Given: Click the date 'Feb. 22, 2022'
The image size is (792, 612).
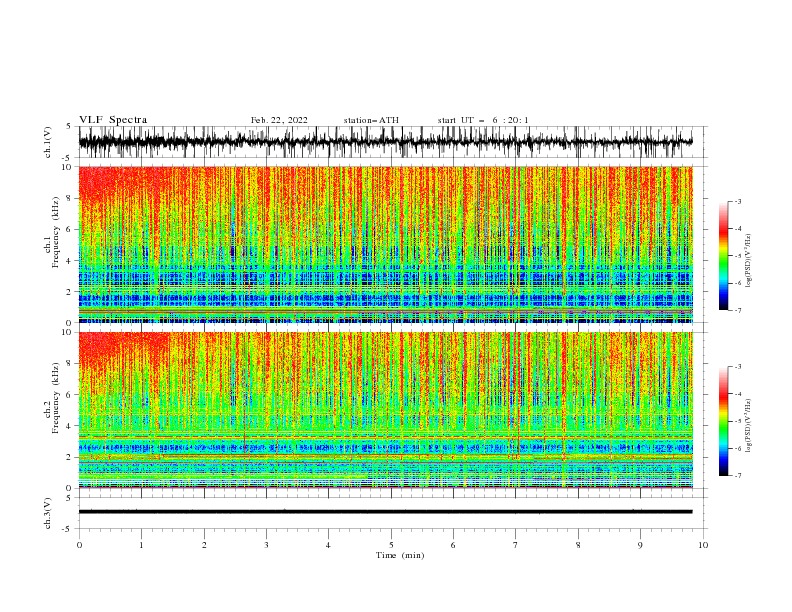Looking at the screenshot, I should coord(279,120).
